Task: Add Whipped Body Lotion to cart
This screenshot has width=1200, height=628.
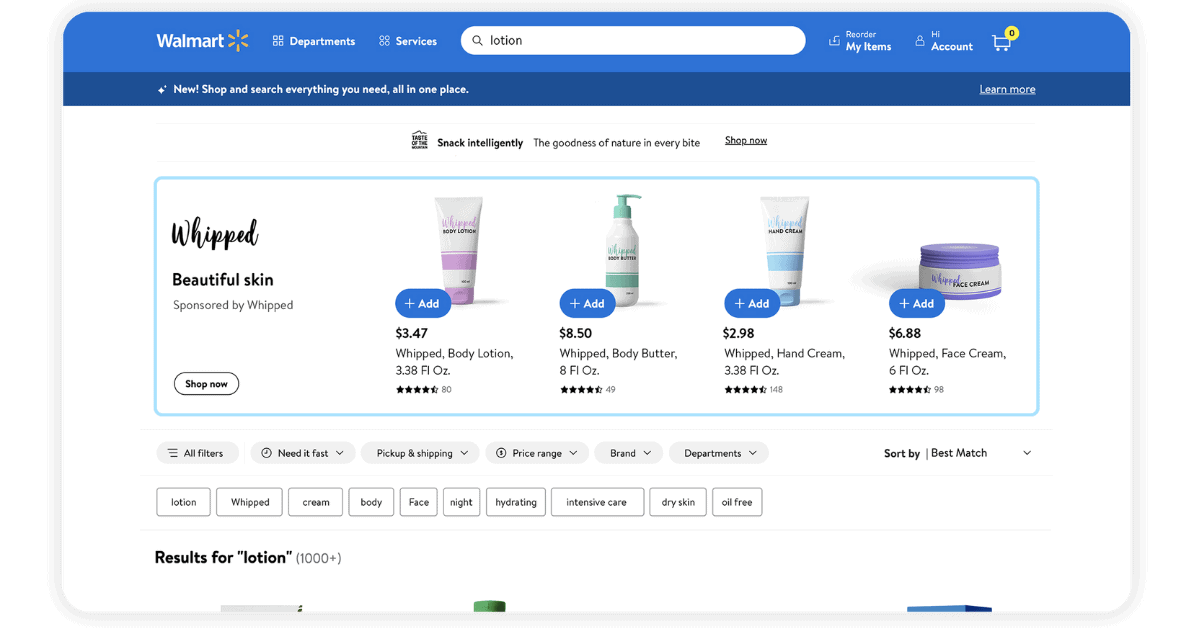Action: (x=423, y=303)
